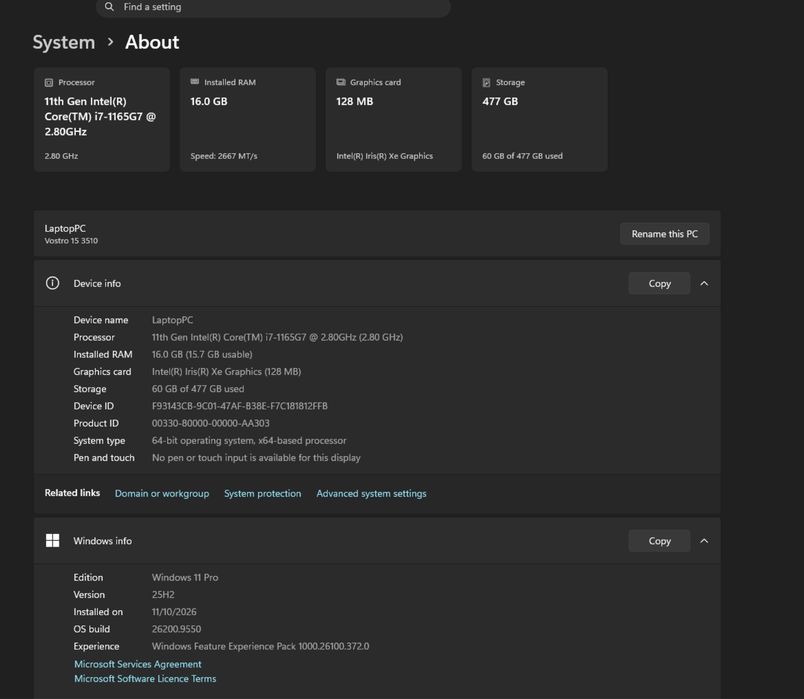Click the Version value 25H2
The height and width of the screenshot is (699, 804).
[163, 595]
